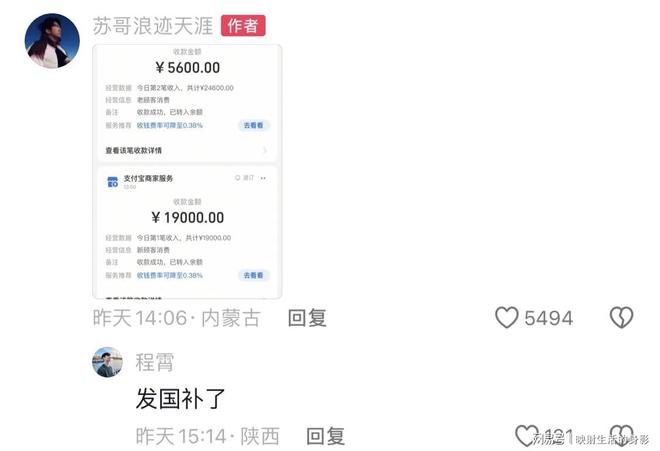Open the three-dot menu on payment card
The image size is (660, 451).
(x=263, y=178)
